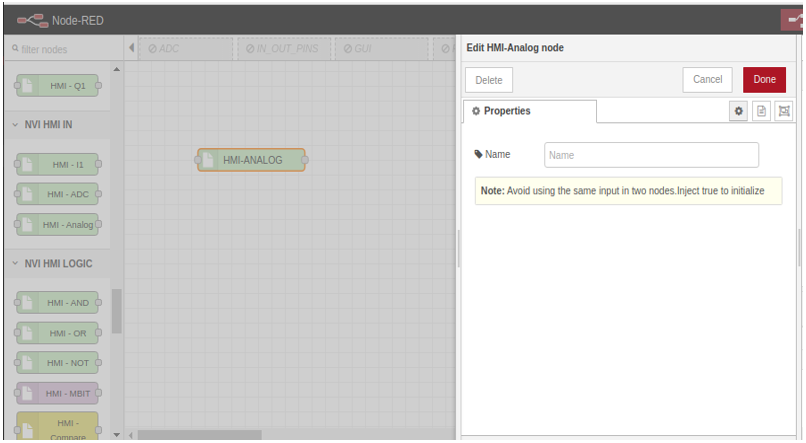This screenshot has height=443, width=806.
Task: Click HMI-ANALOG node on canvas
Action: pos(251,160)
